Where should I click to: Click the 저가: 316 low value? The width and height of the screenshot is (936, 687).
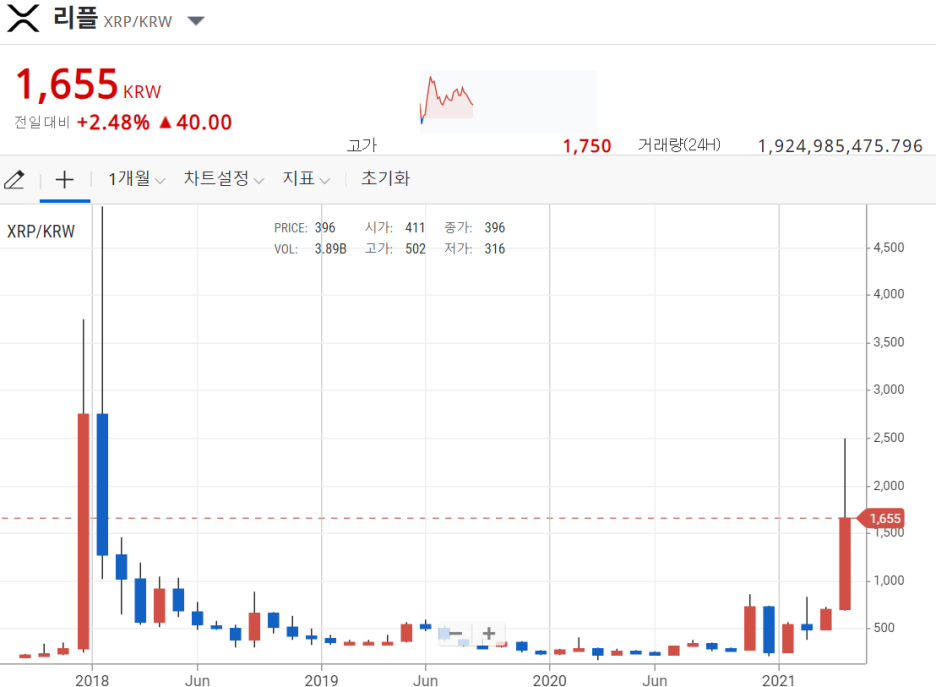475,249
